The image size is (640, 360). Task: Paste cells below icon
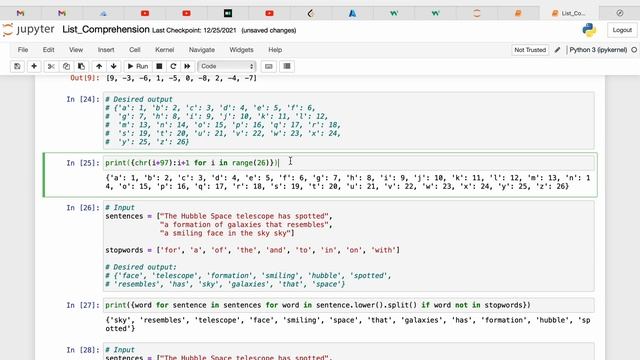[x=81, y=66]
